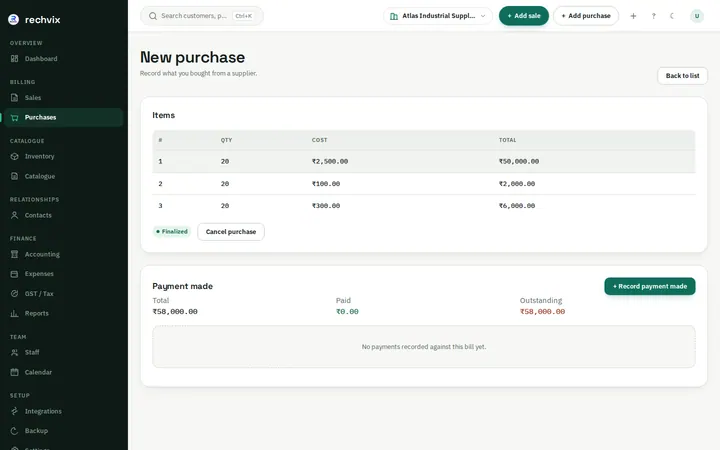Click the Staff people icon
Screen dimensions: 720x450
click(15, 353)
